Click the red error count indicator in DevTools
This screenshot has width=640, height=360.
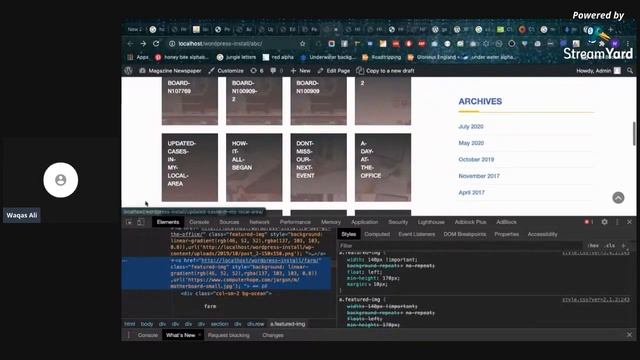pos(589,222)
